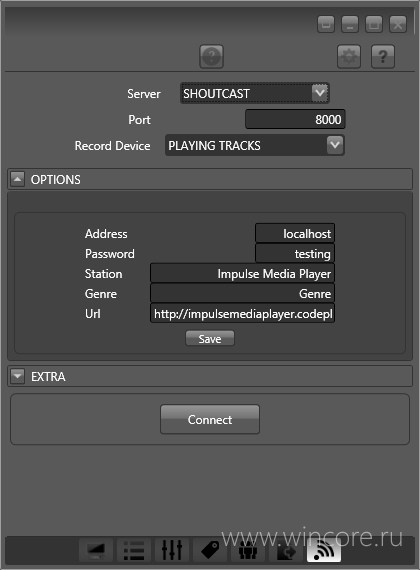This screenshot has width=420, height=570.
Task: Focus the Port field showing 8000
Action: [x=295, y=119]
